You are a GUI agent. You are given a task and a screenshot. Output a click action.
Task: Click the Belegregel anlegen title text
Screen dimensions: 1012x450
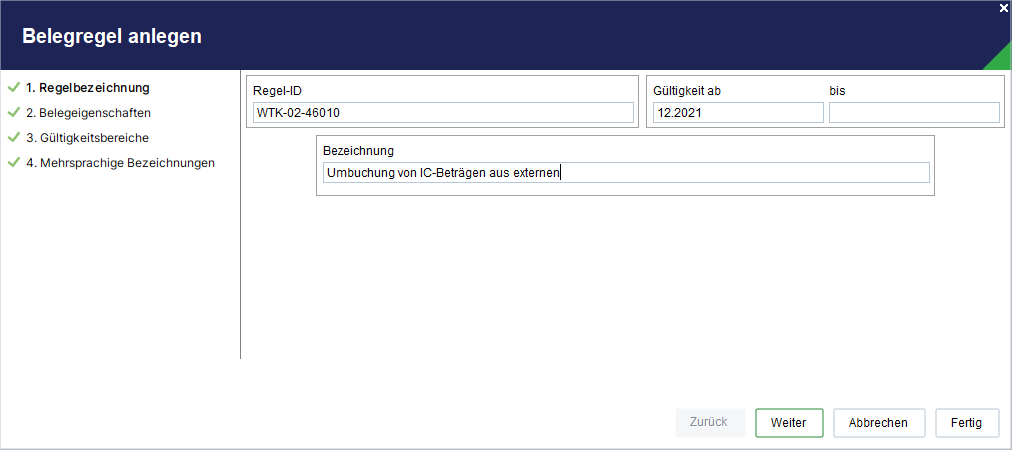tap(112, 36)
